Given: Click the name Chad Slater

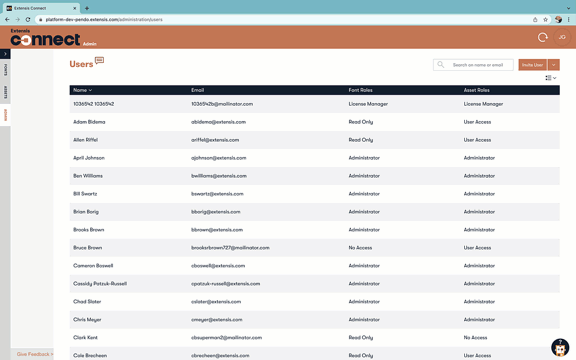Looking at the screenshot, I should (x=87, y=302).
